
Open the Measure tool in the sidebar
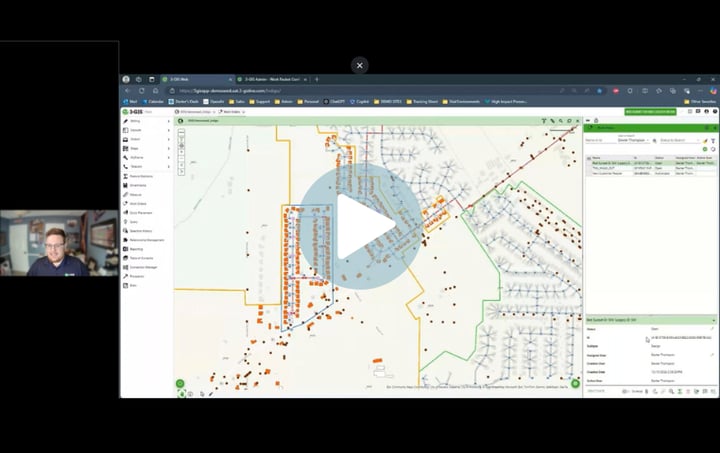coord(133,195)
